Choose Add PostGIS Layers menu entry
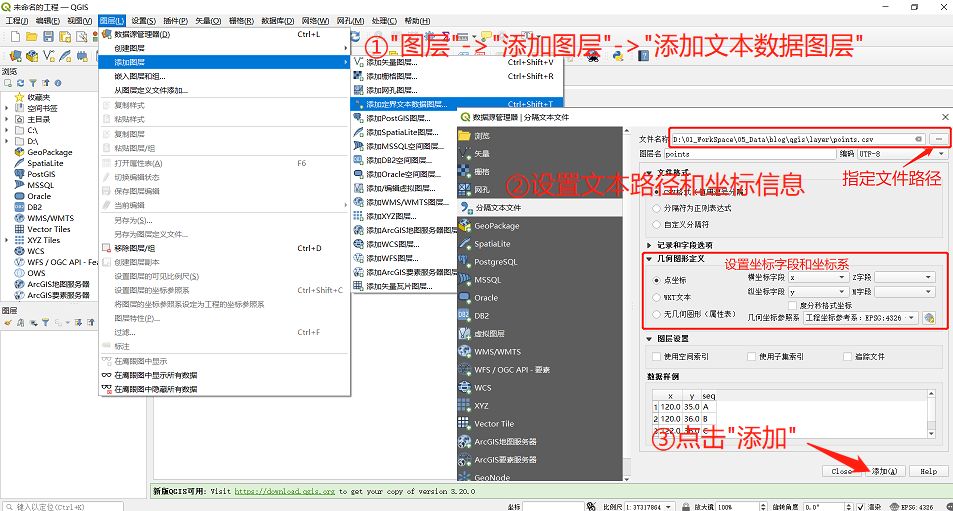This screenshot has height=511, width=953. click(x=404, y=118)
